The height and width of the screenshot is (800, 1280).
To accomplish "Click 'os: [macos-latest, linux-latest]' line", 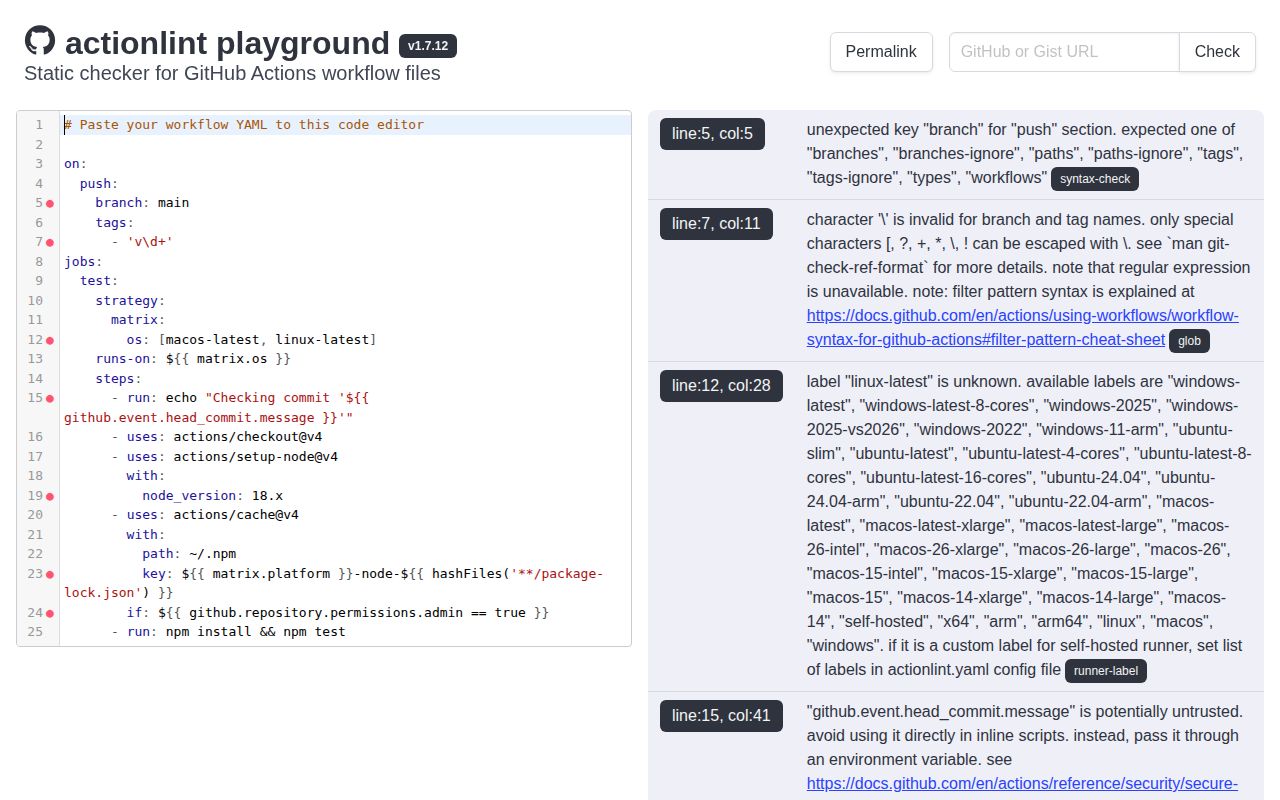I will click(x=251, y=340).
